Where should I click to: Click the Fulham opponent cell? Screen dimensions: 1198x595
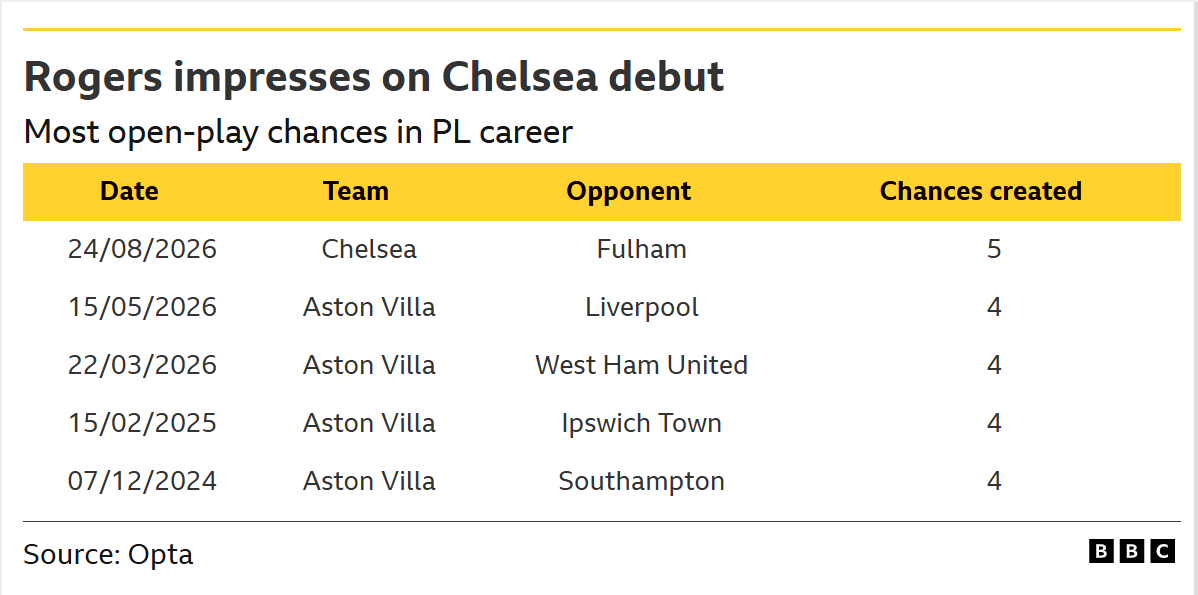pos(642,249)
